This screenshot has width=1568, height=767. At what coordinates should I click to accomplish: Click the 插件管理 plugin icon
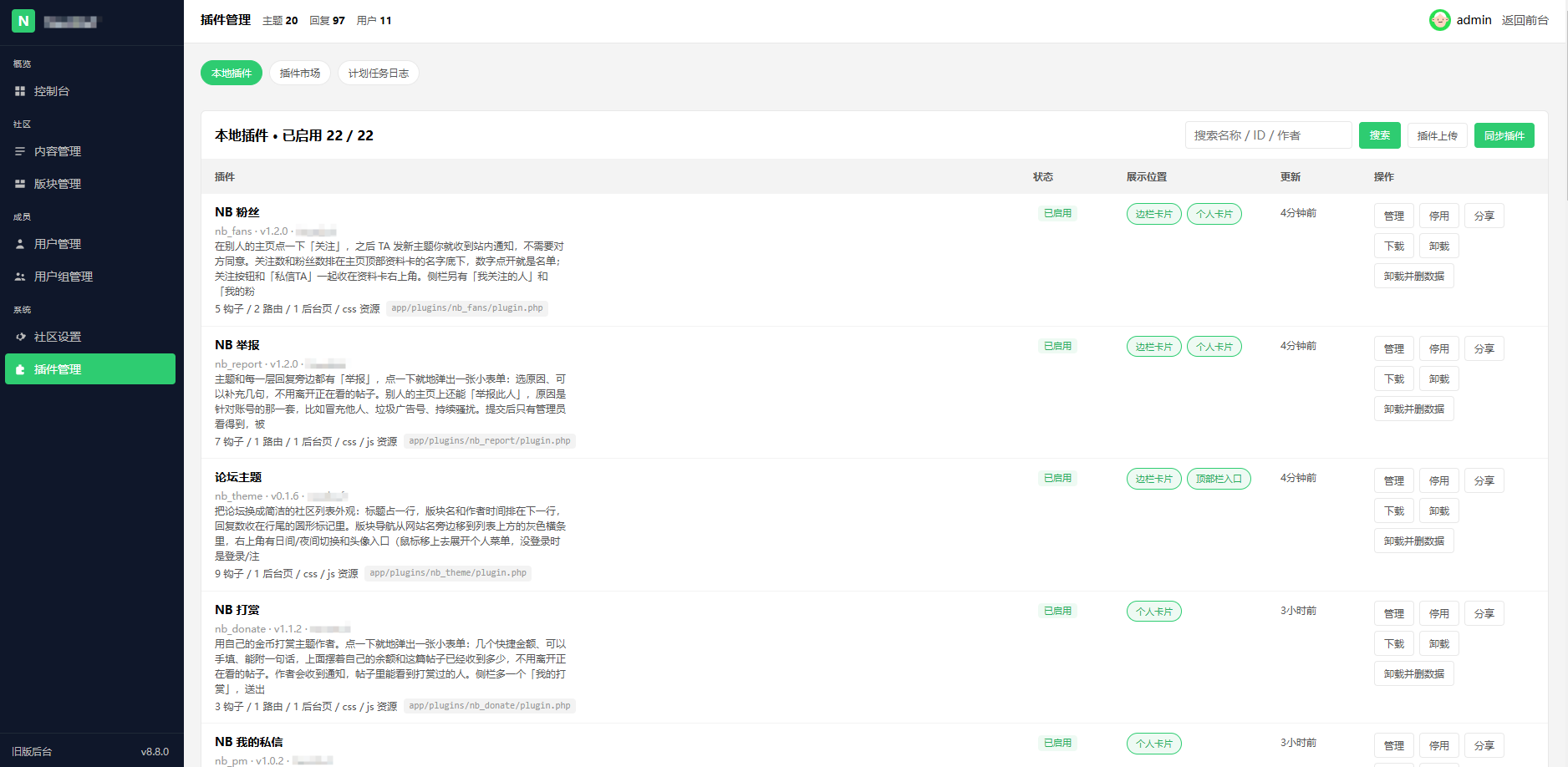tap(20, 369)
